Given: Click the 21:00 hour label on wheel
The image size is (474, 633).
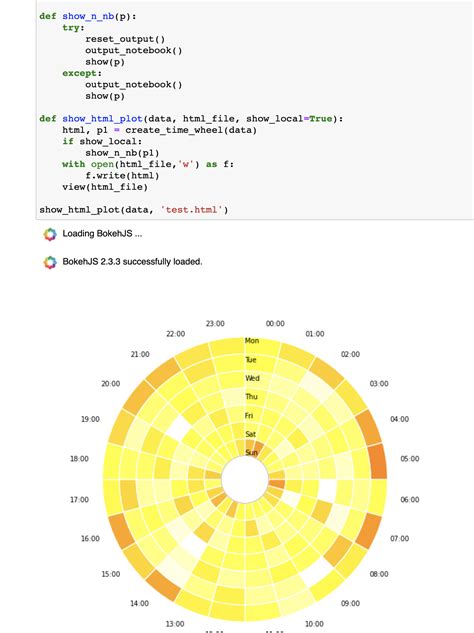Looking at the screenshot, I should tap(140, 354).
